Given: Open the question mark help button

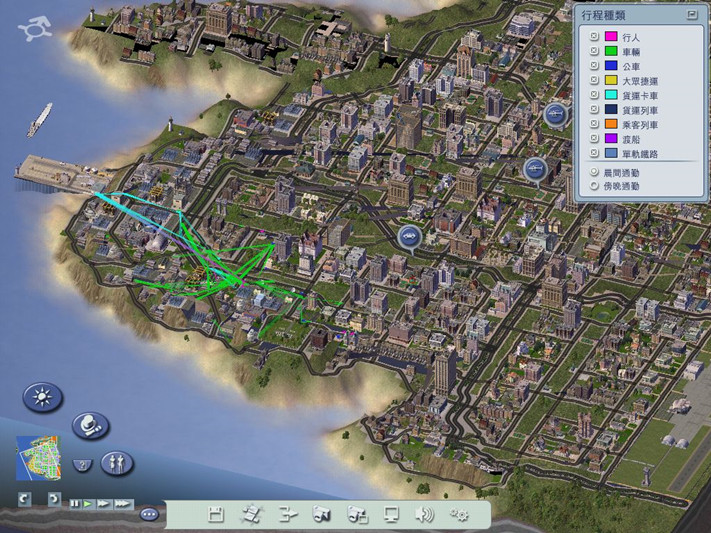Looking at the screenshot, I should 82,465.
